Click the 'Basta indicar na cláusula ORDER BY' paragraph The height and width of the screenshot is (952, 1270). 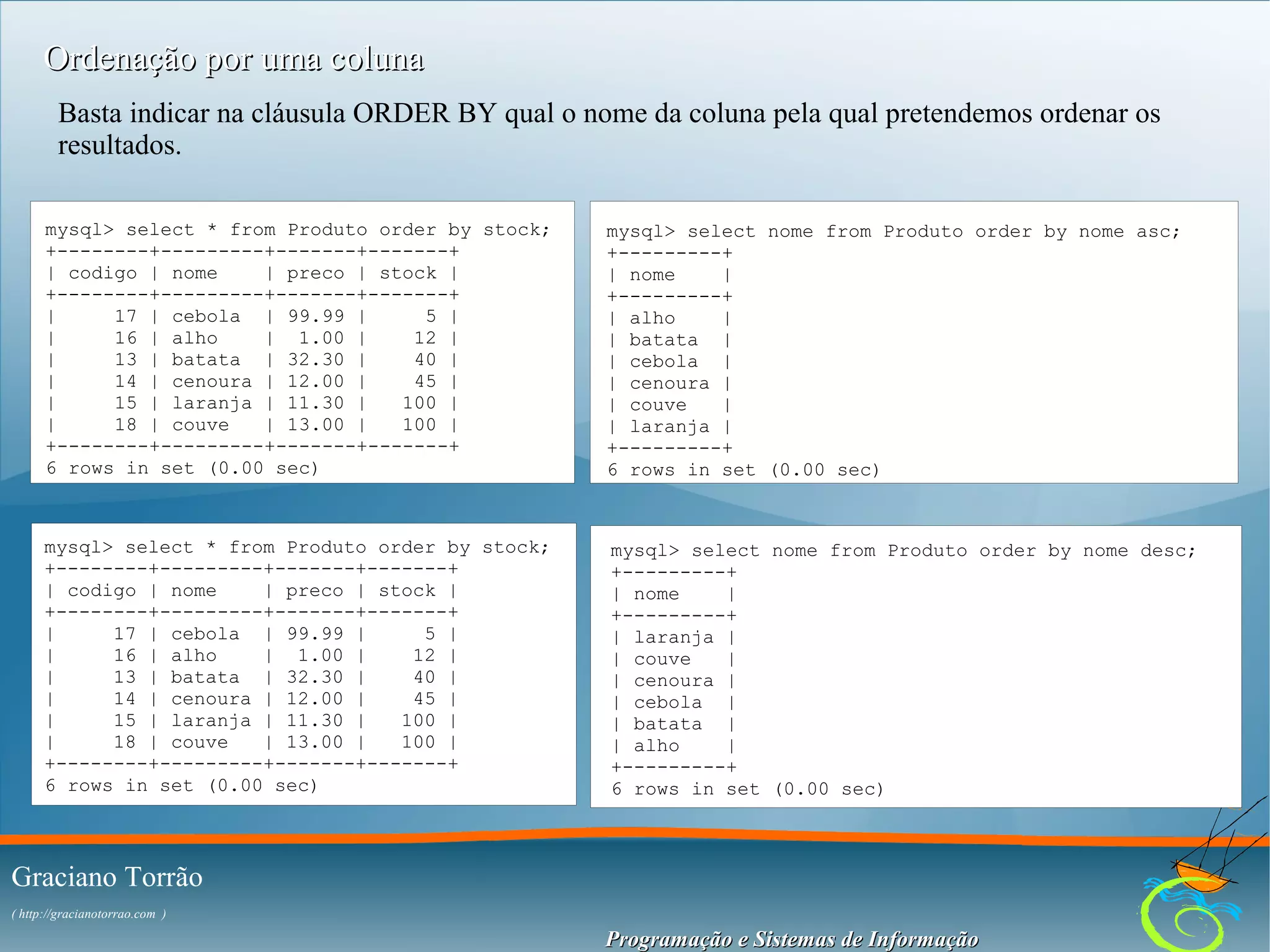point(609,129)
